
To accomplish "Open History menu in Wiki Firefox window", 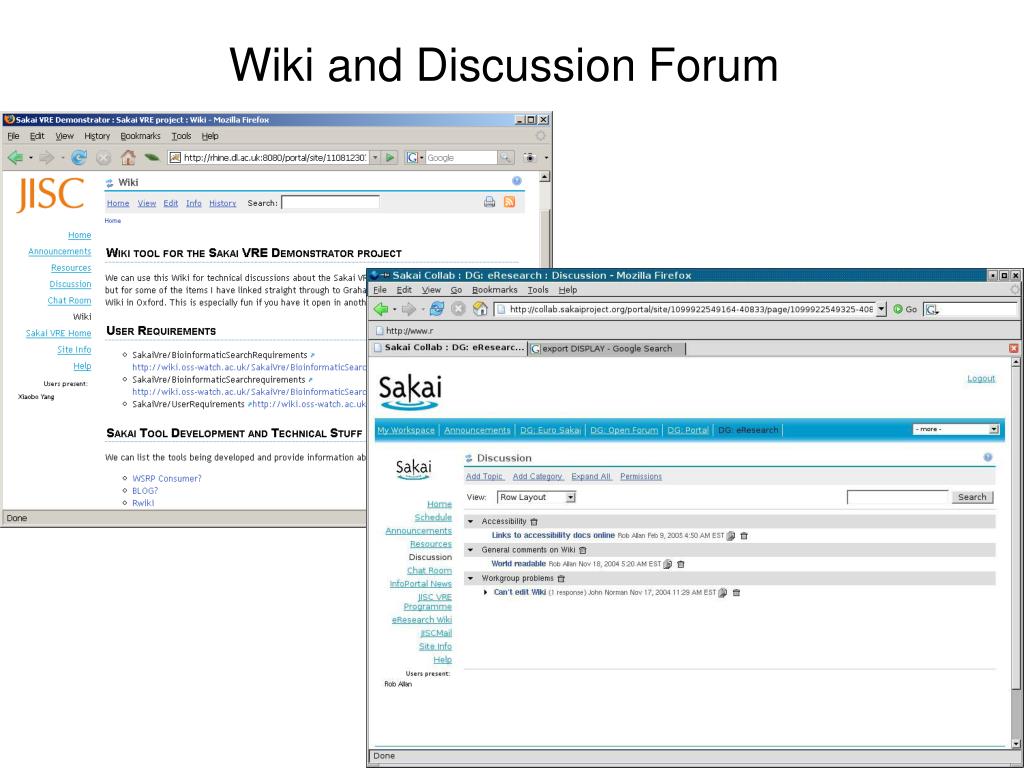I will point(97,136).
